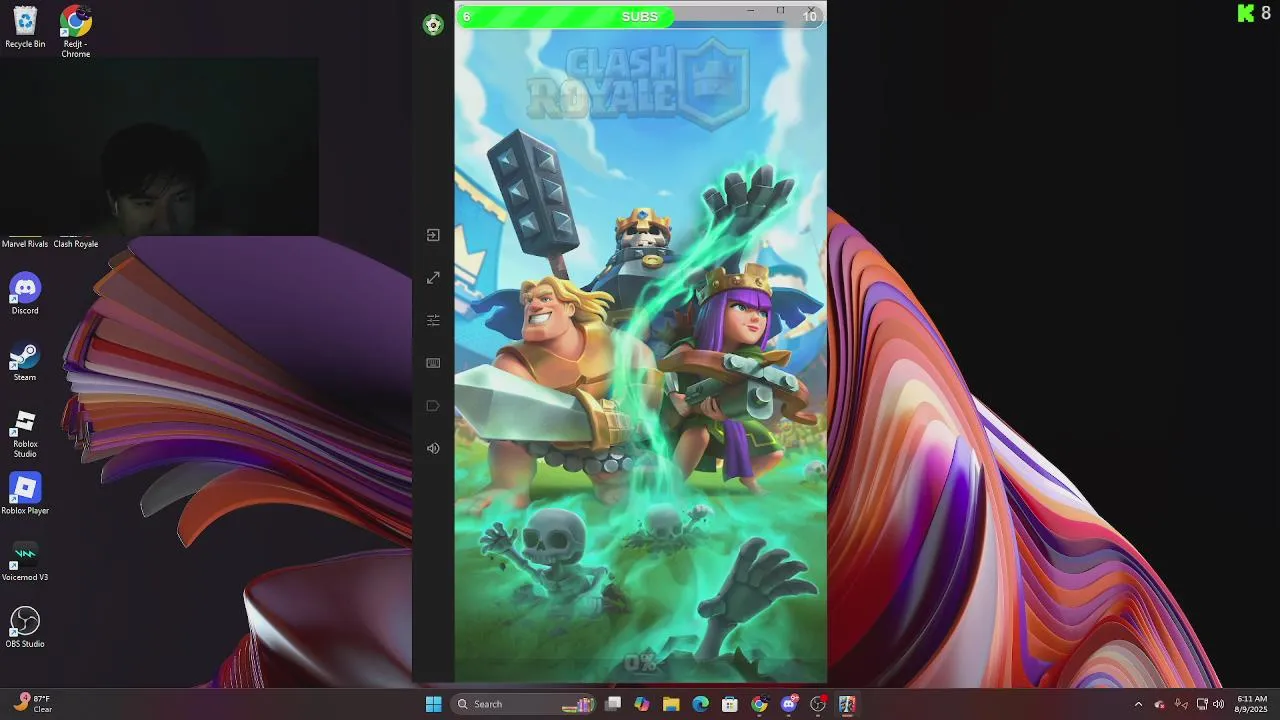Select the Voicemod V3 desktop shortcut
Image resolution: width=1280 pixels, height=720 pixels.
click(25, 562)
